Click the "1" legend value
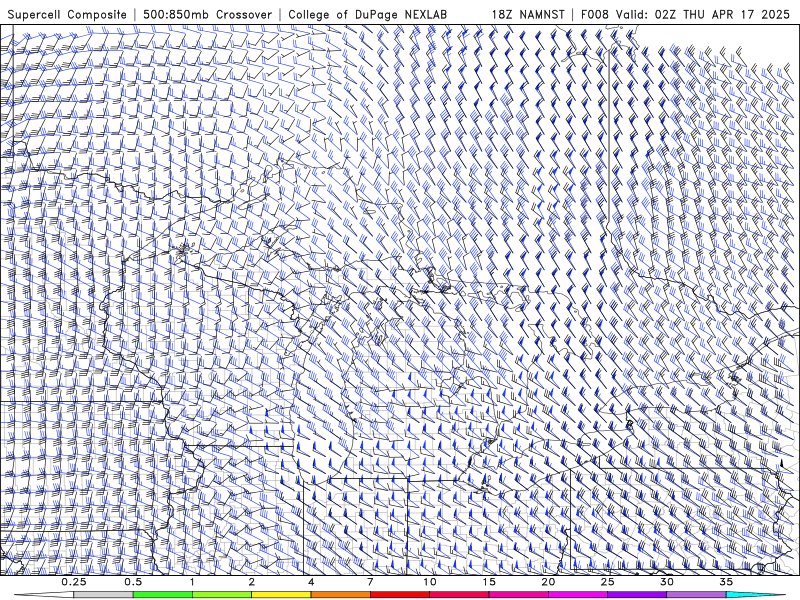Viewport: 800px width, 600px height. tap(192, 582)
